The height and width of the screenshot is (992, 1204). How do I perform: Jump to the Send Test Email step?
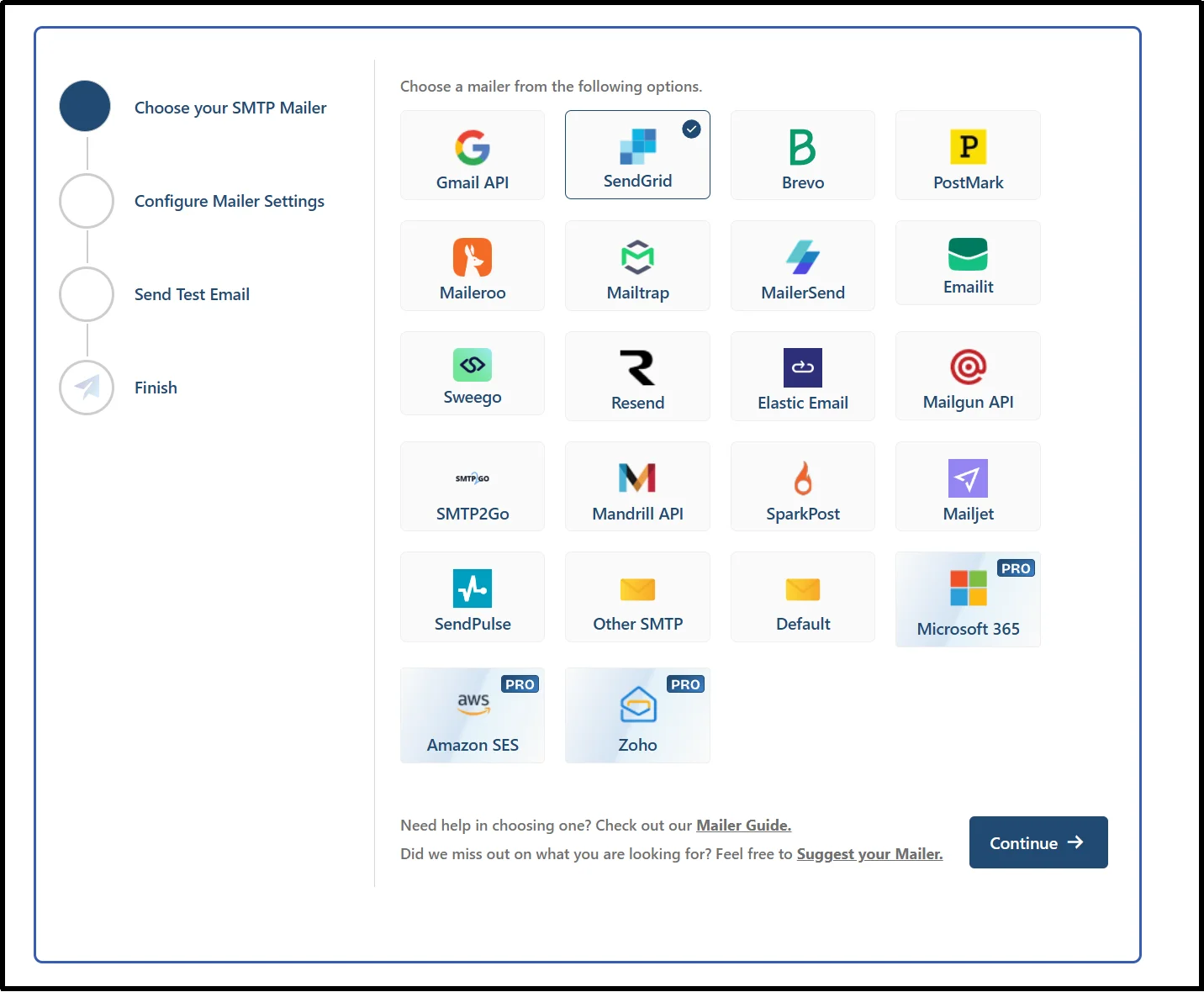[x=192, y=294]
